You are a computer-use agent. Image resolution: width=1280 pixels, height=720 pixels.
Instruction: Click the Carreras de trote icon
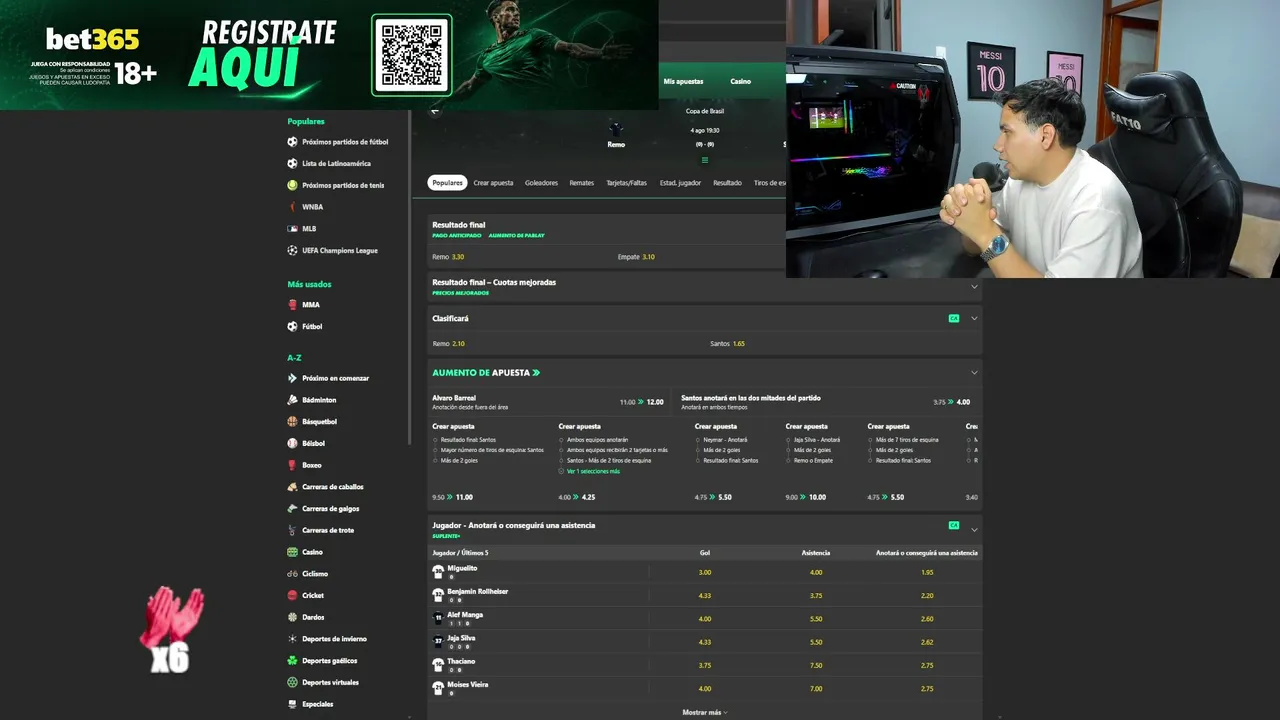click(x=292, y=530)
